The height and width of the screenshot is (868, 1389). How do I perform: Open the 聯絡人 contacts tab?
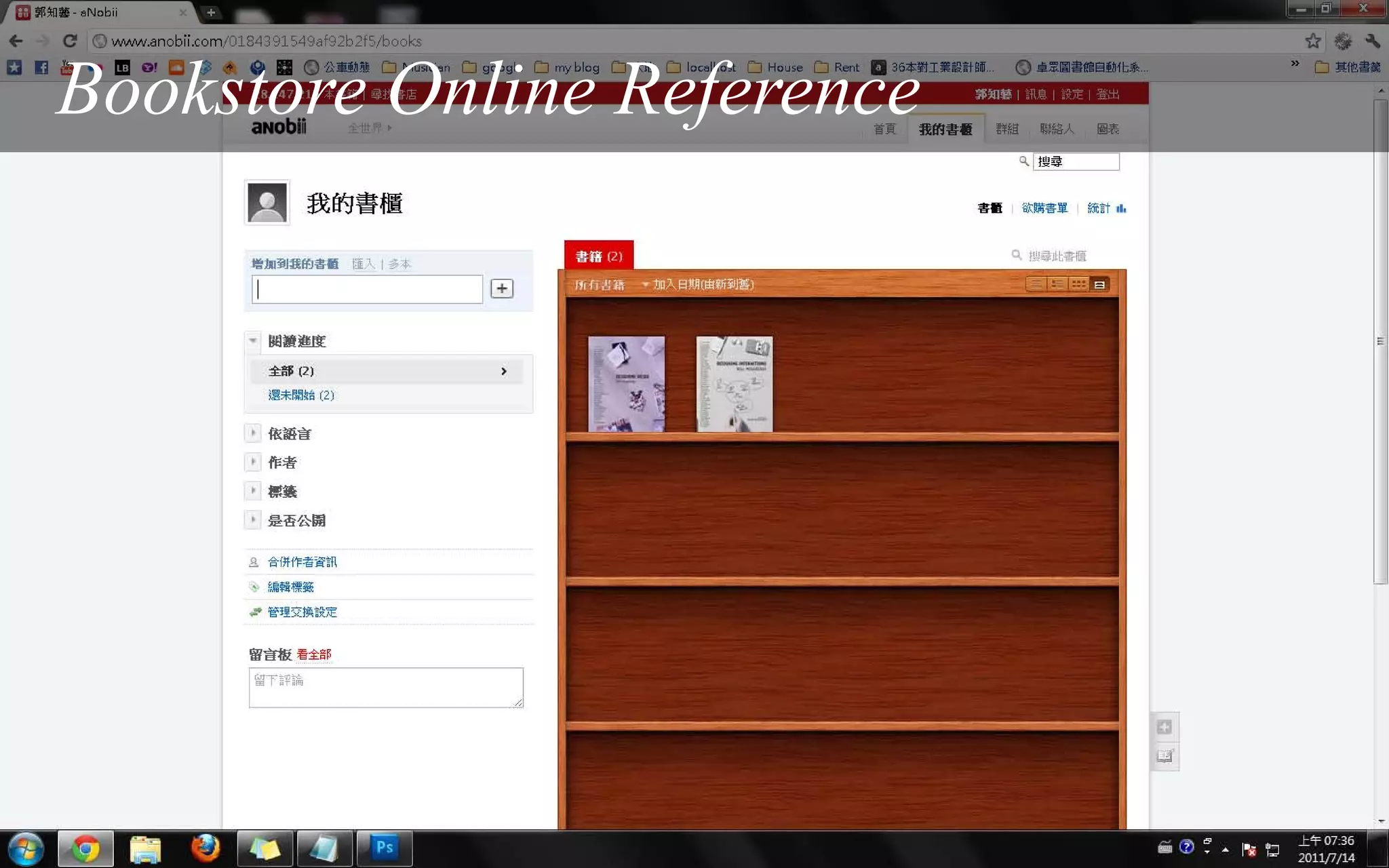[x=1057, y=129]
